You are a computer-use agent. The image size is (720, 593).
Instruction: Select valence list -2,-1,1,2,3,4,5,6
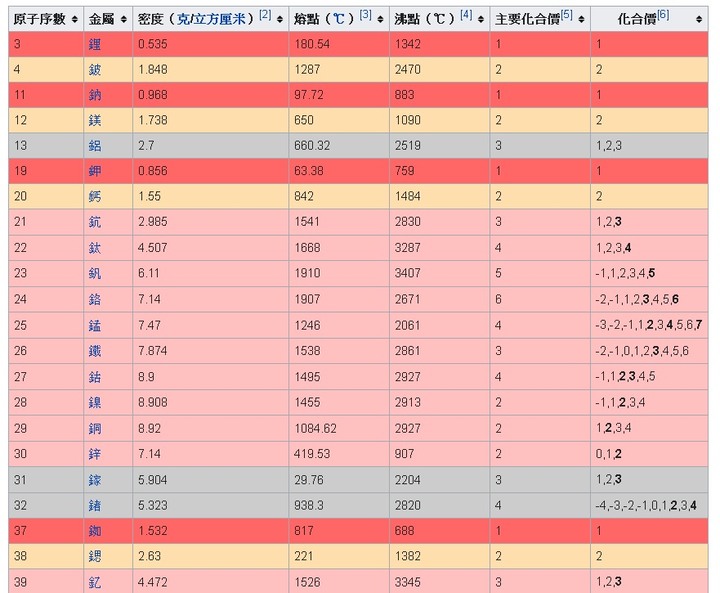(637, 299)
